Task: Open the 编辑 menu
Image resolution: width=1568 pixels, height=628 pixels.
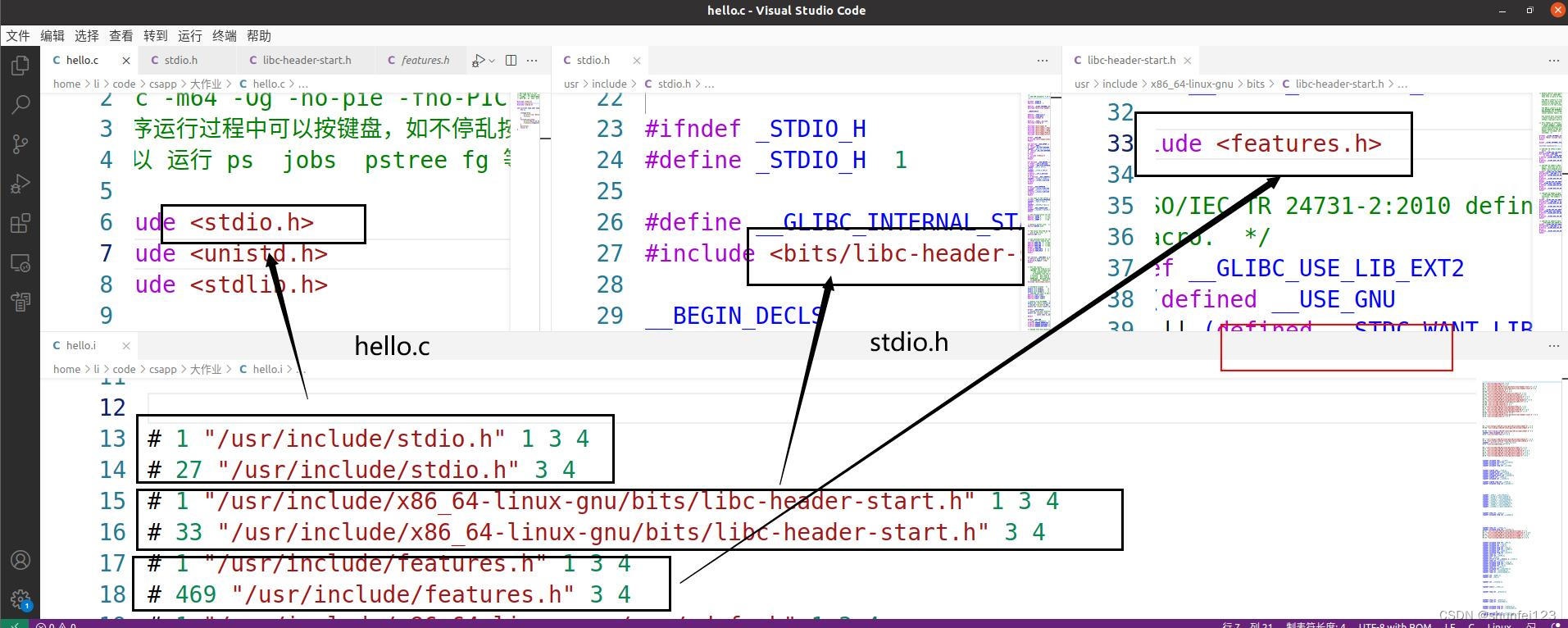Action: coord(52,36)
